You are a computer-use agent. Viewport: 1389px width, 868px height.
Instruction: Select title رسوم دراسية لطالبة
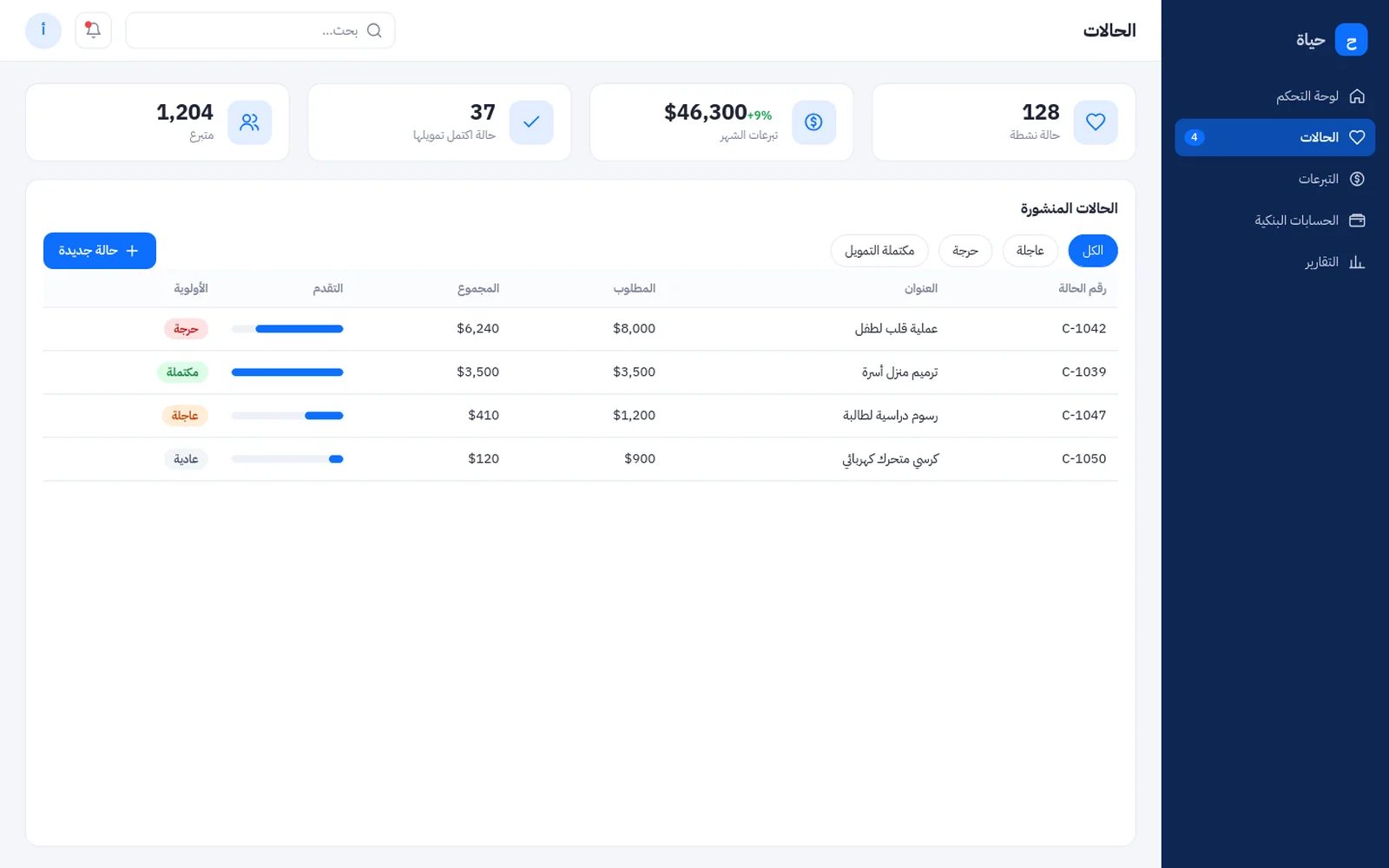(x=891, y=416)
